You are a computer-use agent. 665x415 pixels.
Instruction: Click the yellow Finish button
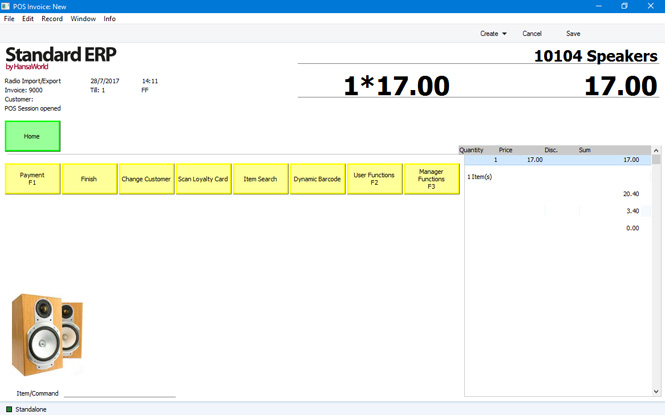click(89, 179)
